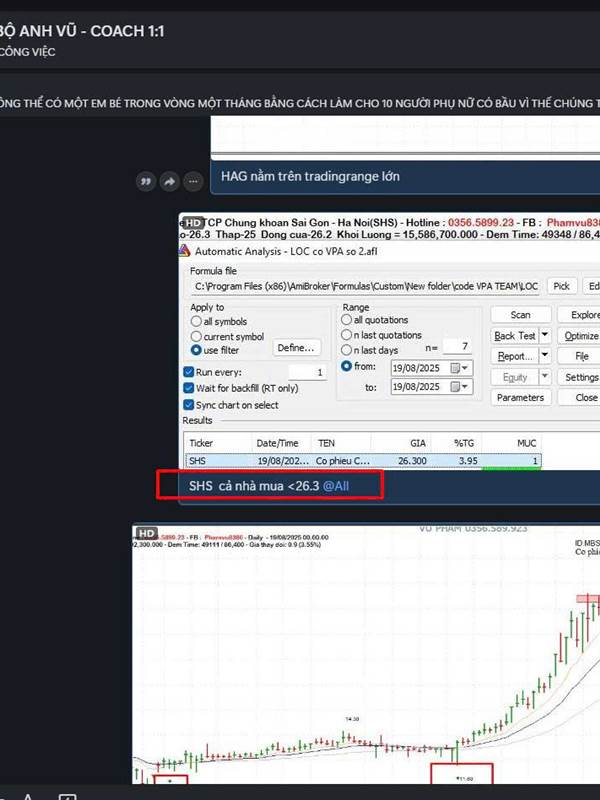Screen dimensions: 600x800
Task: Click the Equity button
Action: [x=515, y=377]
